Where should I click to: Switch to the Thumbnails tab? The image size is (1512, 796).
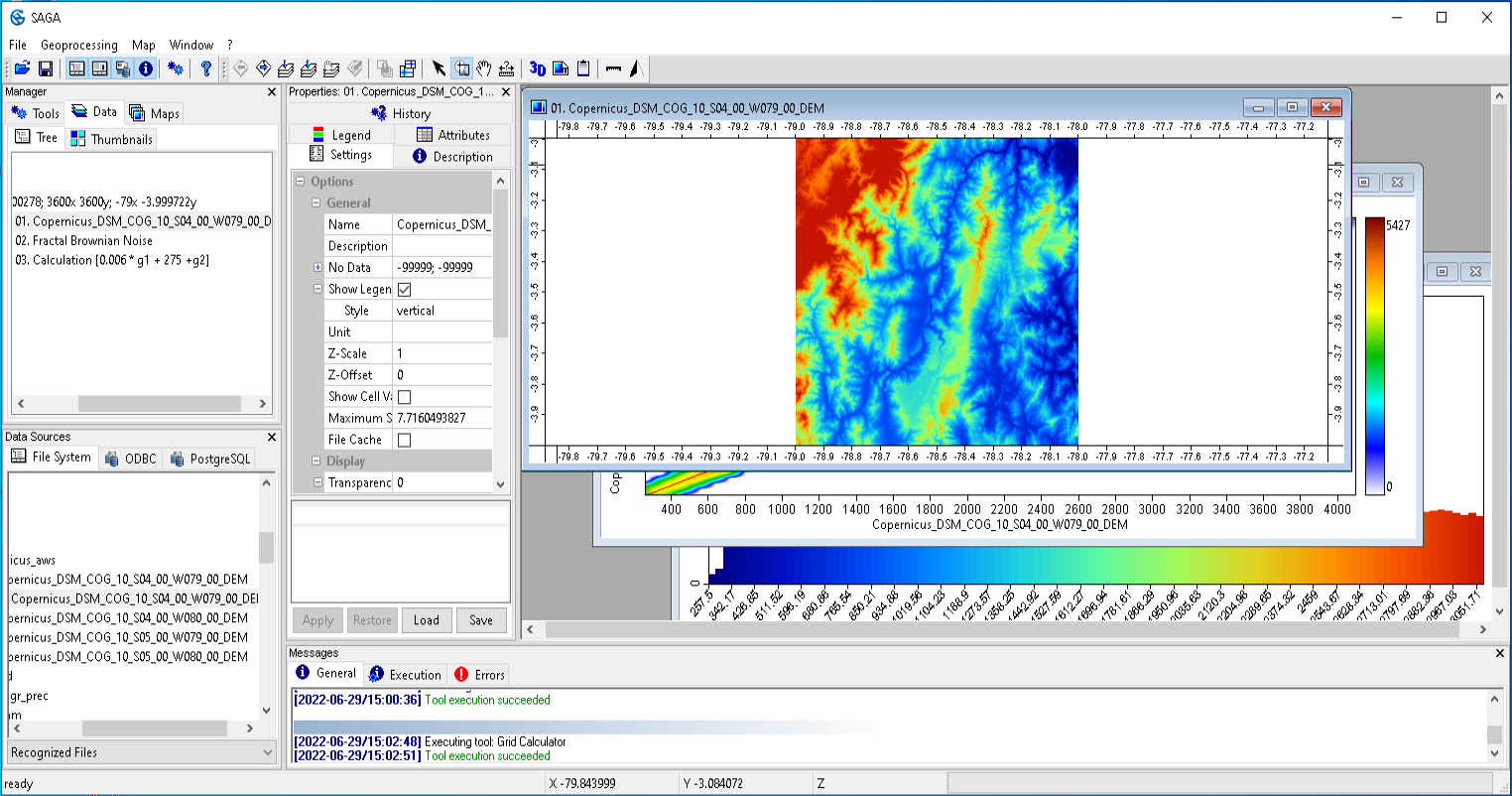click(x=112, y=140)
